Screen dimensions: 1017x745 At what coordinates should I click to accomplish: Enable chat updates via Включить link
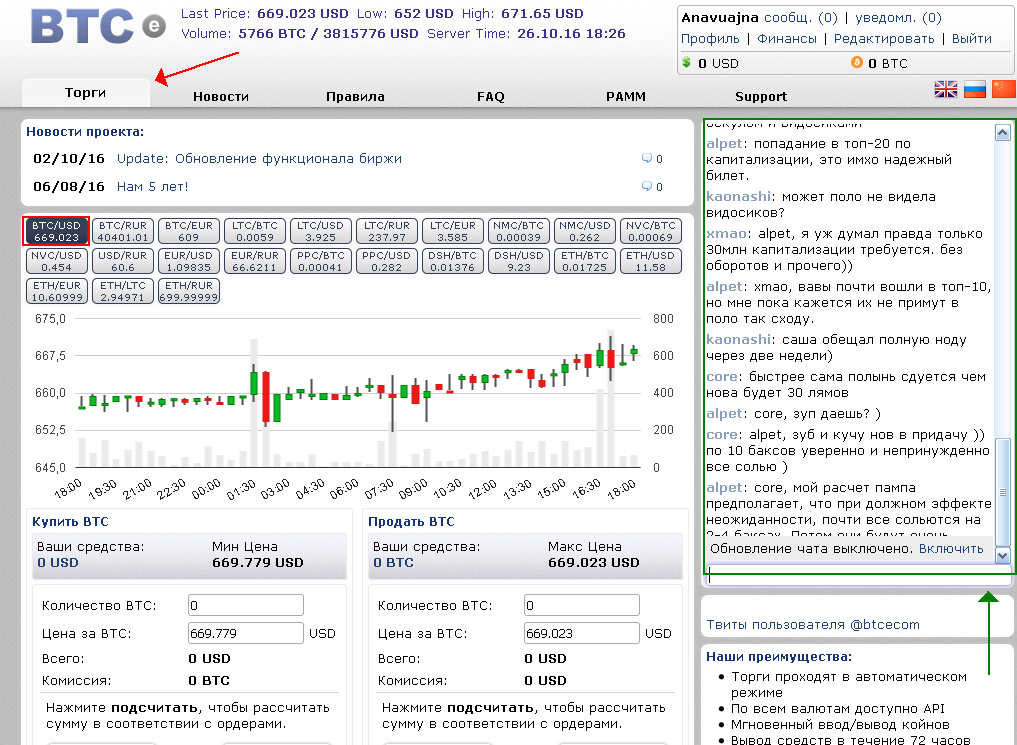click(950, 548)
